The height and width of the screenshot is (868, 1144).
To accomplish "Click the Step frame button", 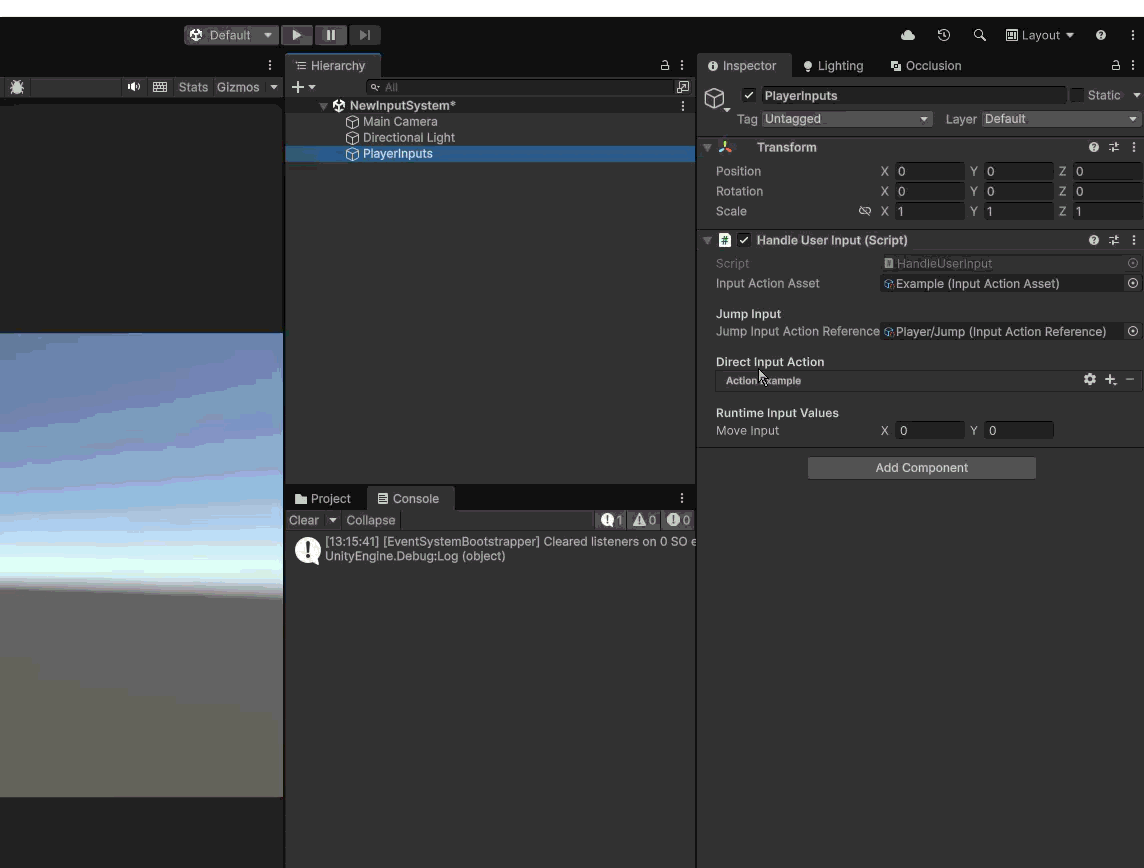I will (365, 35).
